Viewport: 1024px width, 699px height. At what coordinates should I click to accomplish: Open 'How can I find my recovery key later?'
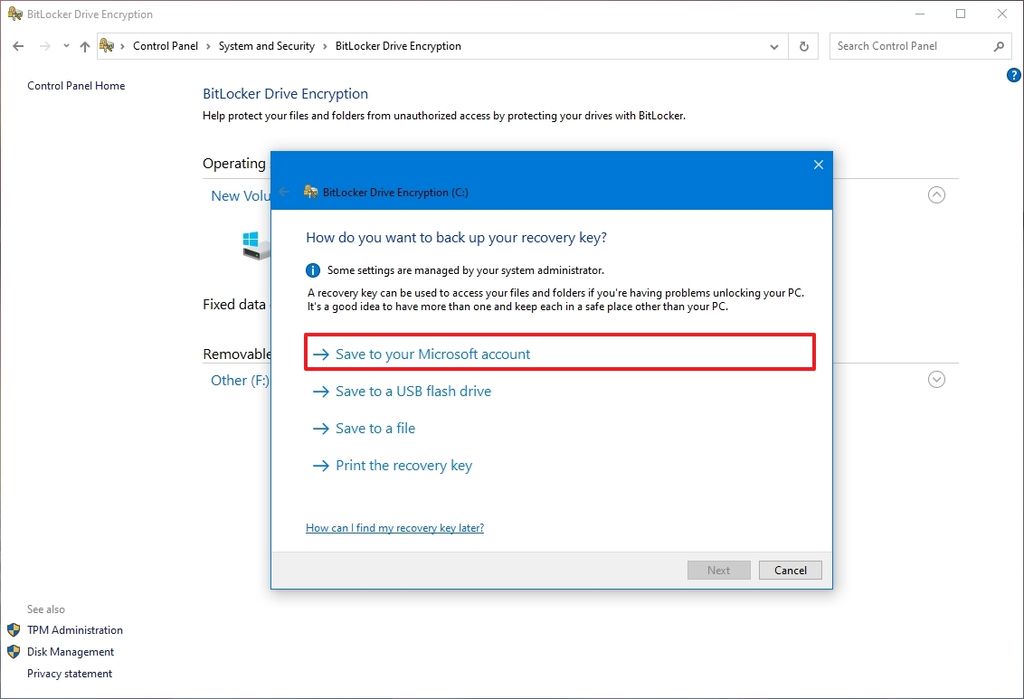394,527
